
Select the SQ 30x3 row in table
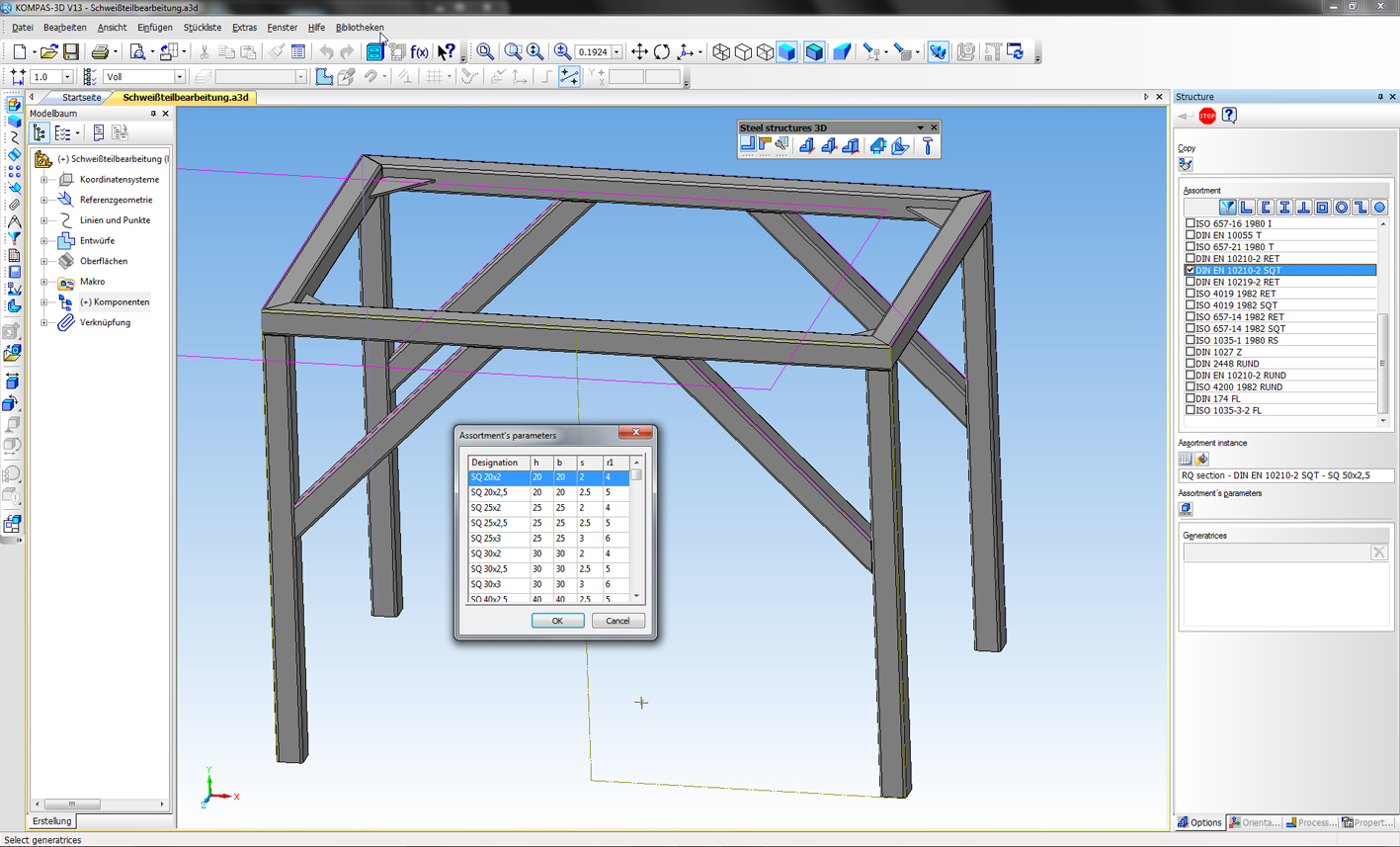click(485, 584)
